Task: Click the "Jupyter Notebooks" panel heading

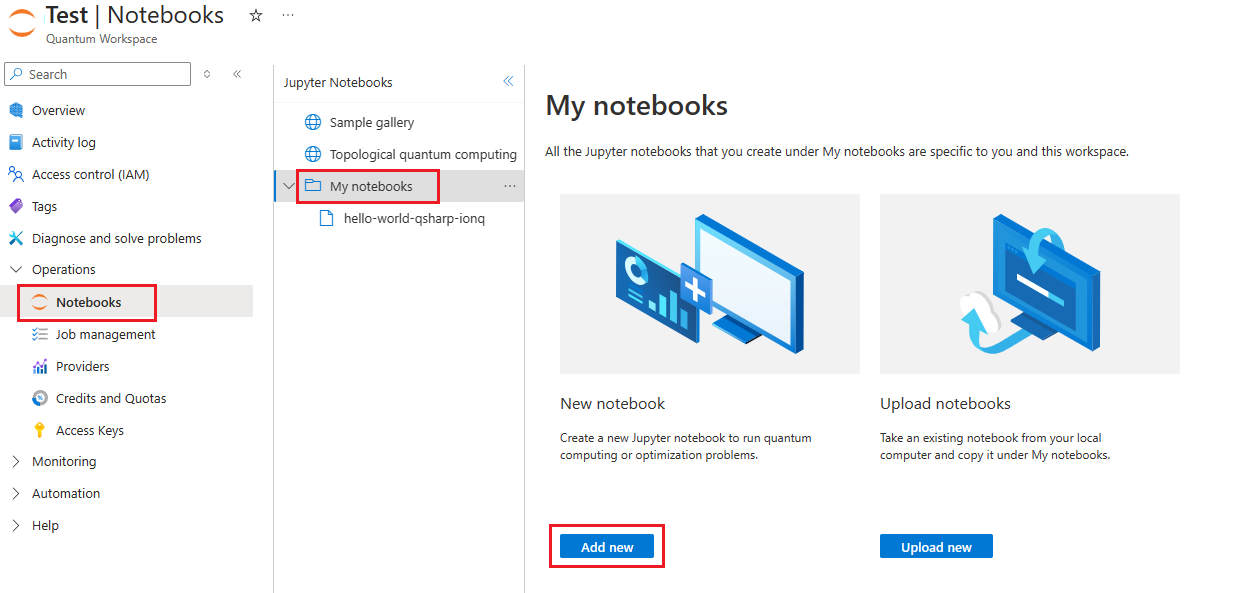Action: coord(338,82)
